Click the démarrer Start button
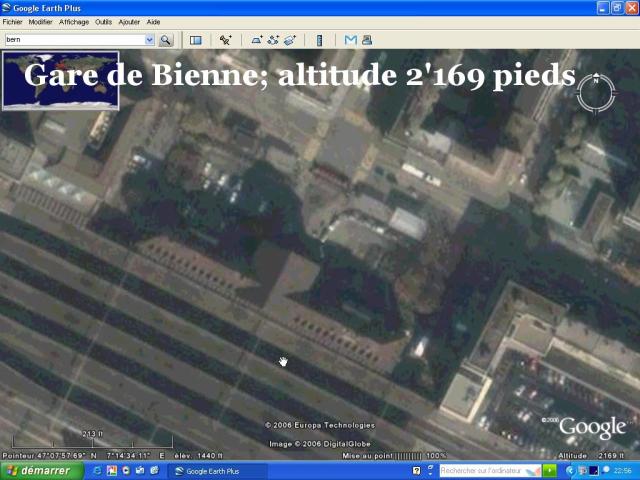This screenshot has height=480, width=640. [x=42, y=471]
